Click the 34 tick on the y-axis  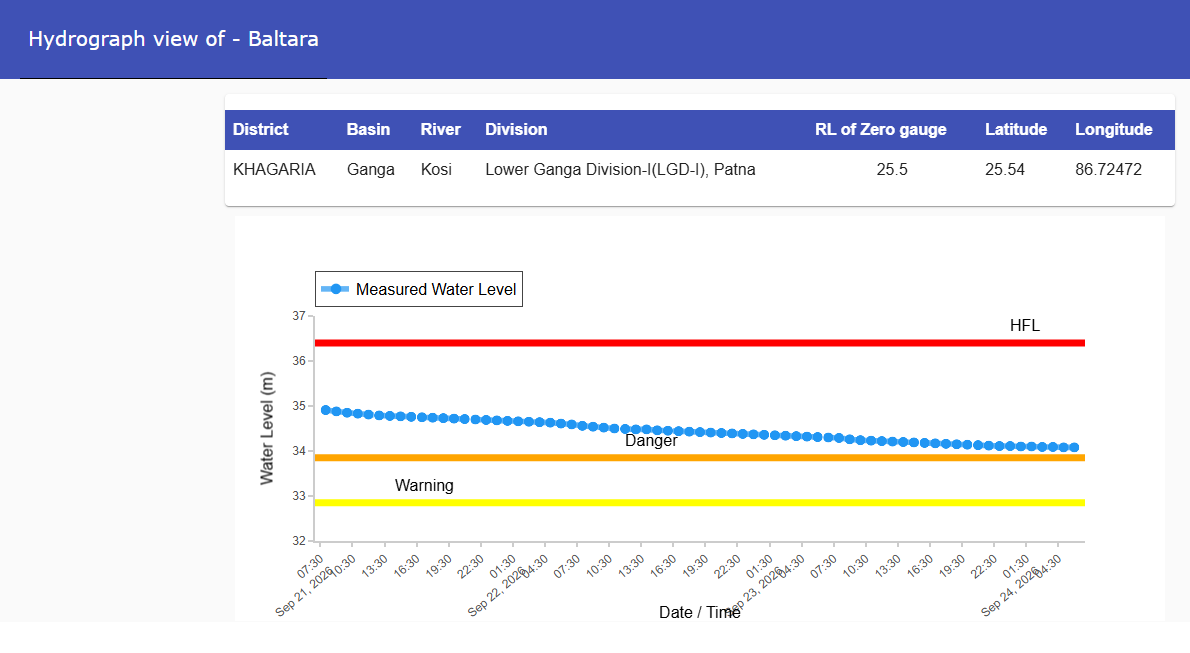pyautogui.click(x=299, y=451)
